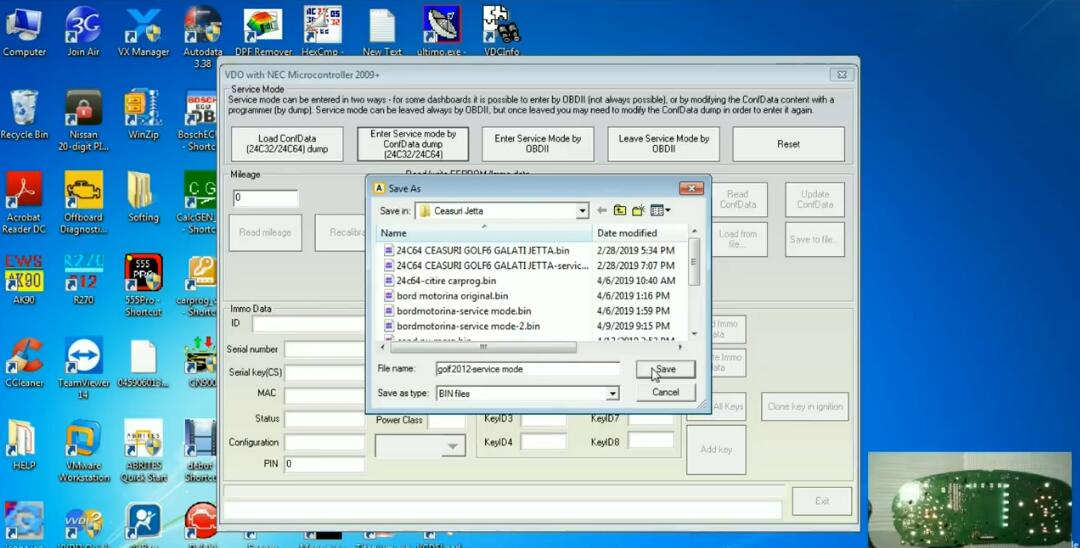Open AK90 desktop shortcut
1080x548 pixels.
click(x=24, y=280)
